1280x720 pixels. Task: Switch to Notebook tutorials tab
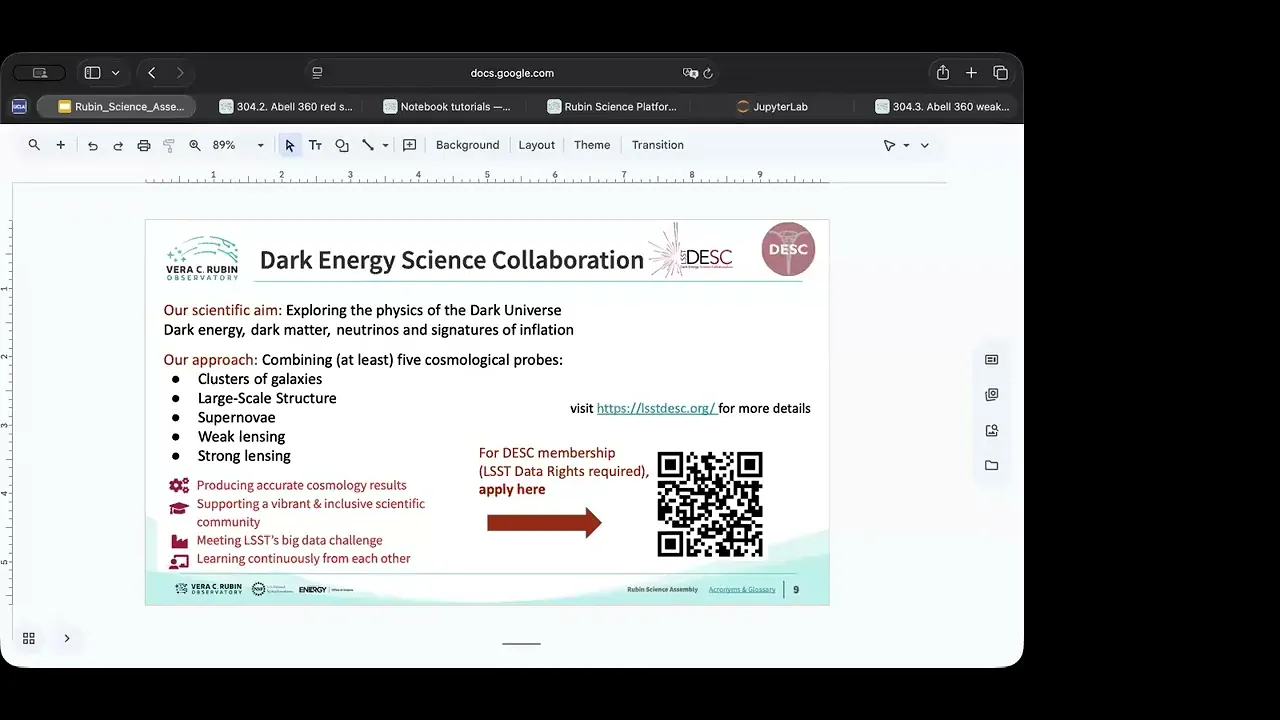[447, 106]
